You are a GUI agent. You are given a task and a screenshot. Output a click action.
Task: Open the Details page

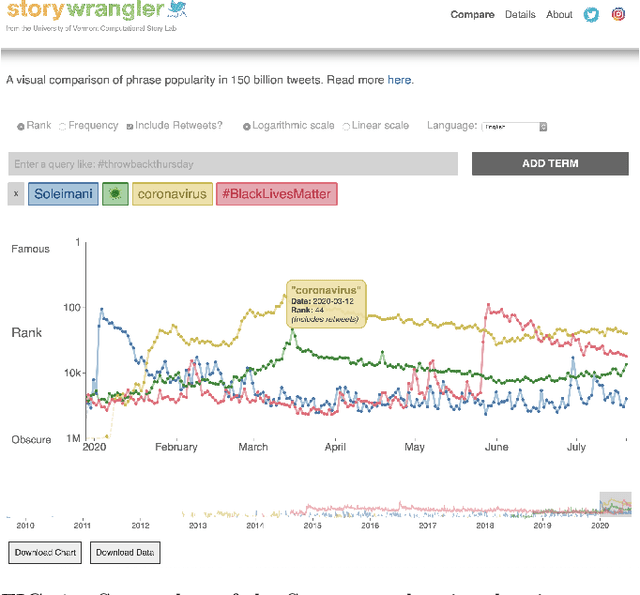pos(520,15)
